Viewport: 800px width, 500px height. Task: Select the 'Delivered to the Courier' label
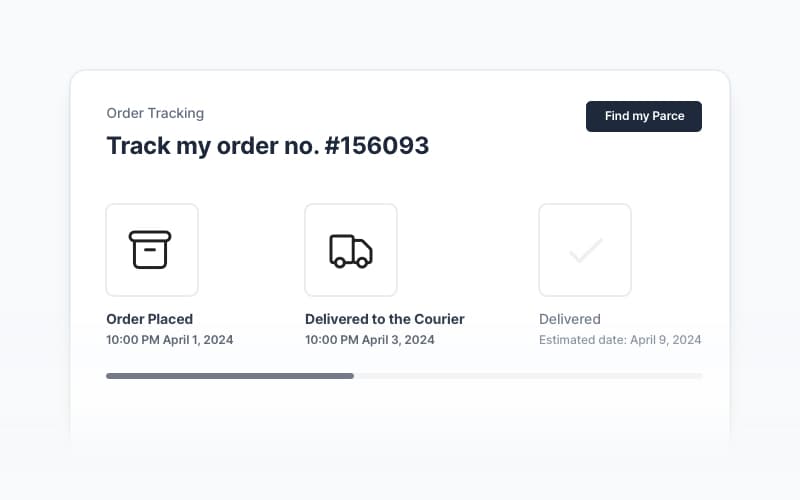pyautogui.click(x=384, y=319)
